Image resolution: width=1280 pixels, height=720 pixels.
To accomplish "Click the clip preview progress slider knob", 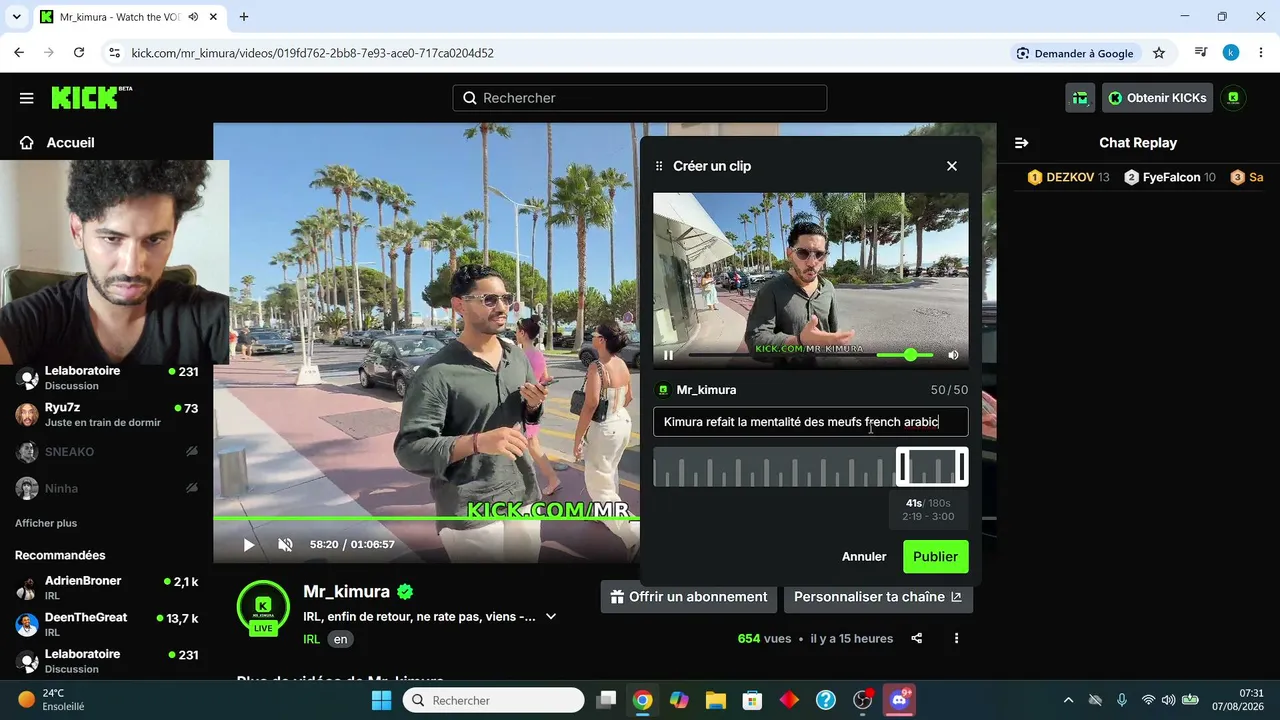I will point(910,355).
